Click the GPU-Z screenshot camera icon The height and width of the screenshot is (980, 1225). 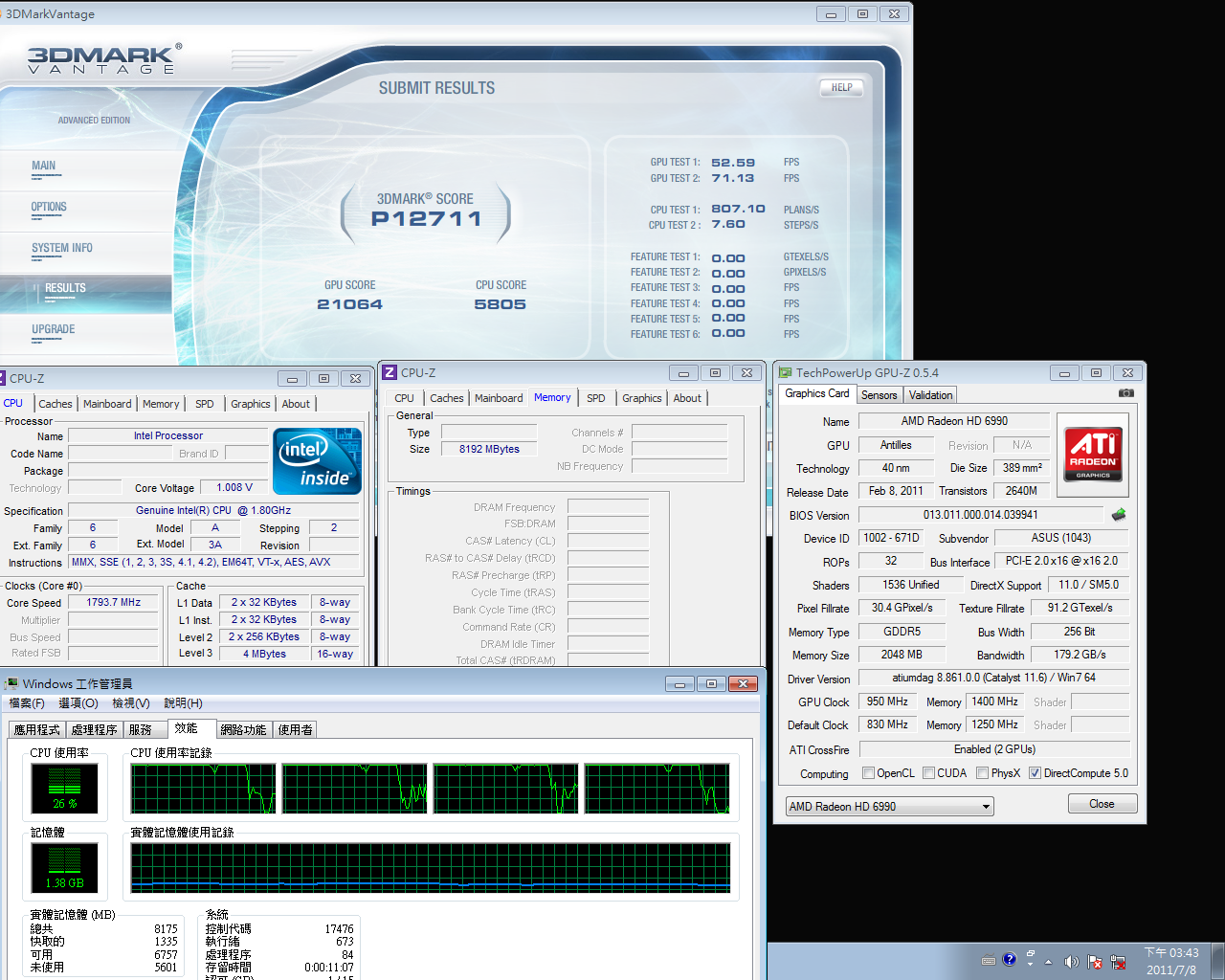point(1126,393)
